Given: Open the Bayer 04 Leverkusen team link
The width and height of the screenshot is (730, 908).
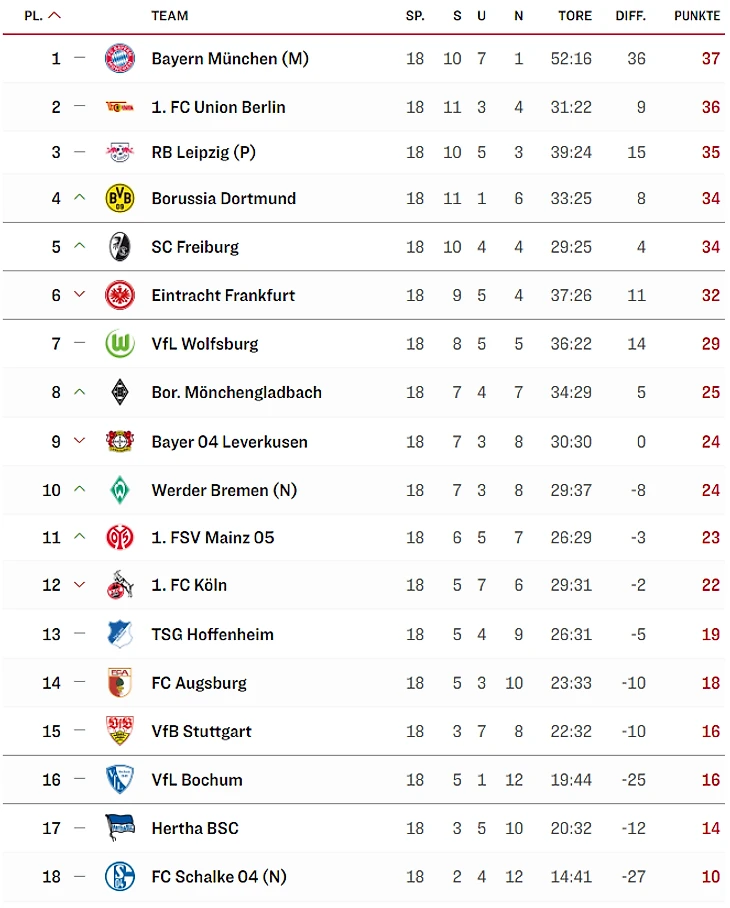Looking at the screenshot, I should 229,442.
